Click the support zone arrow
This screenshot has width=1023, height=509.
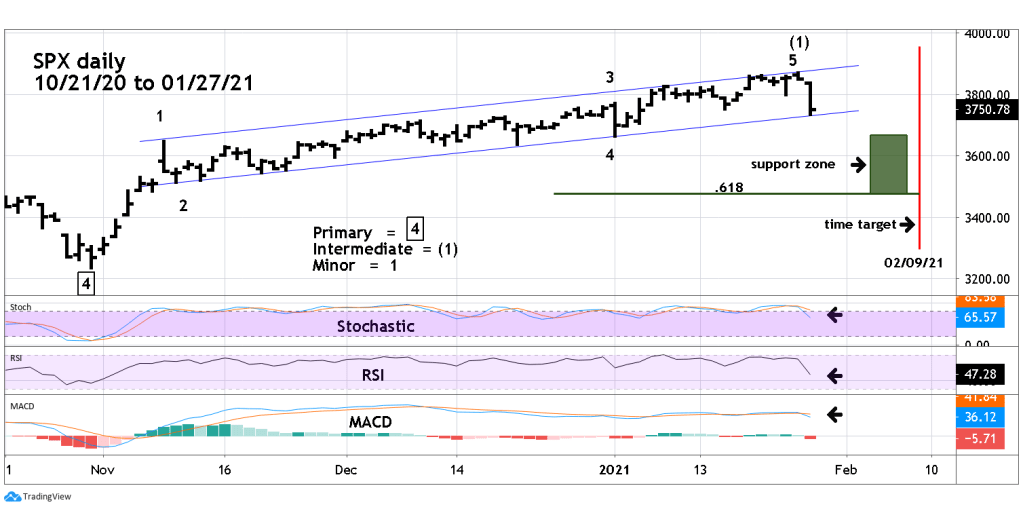tap(857, 164)
